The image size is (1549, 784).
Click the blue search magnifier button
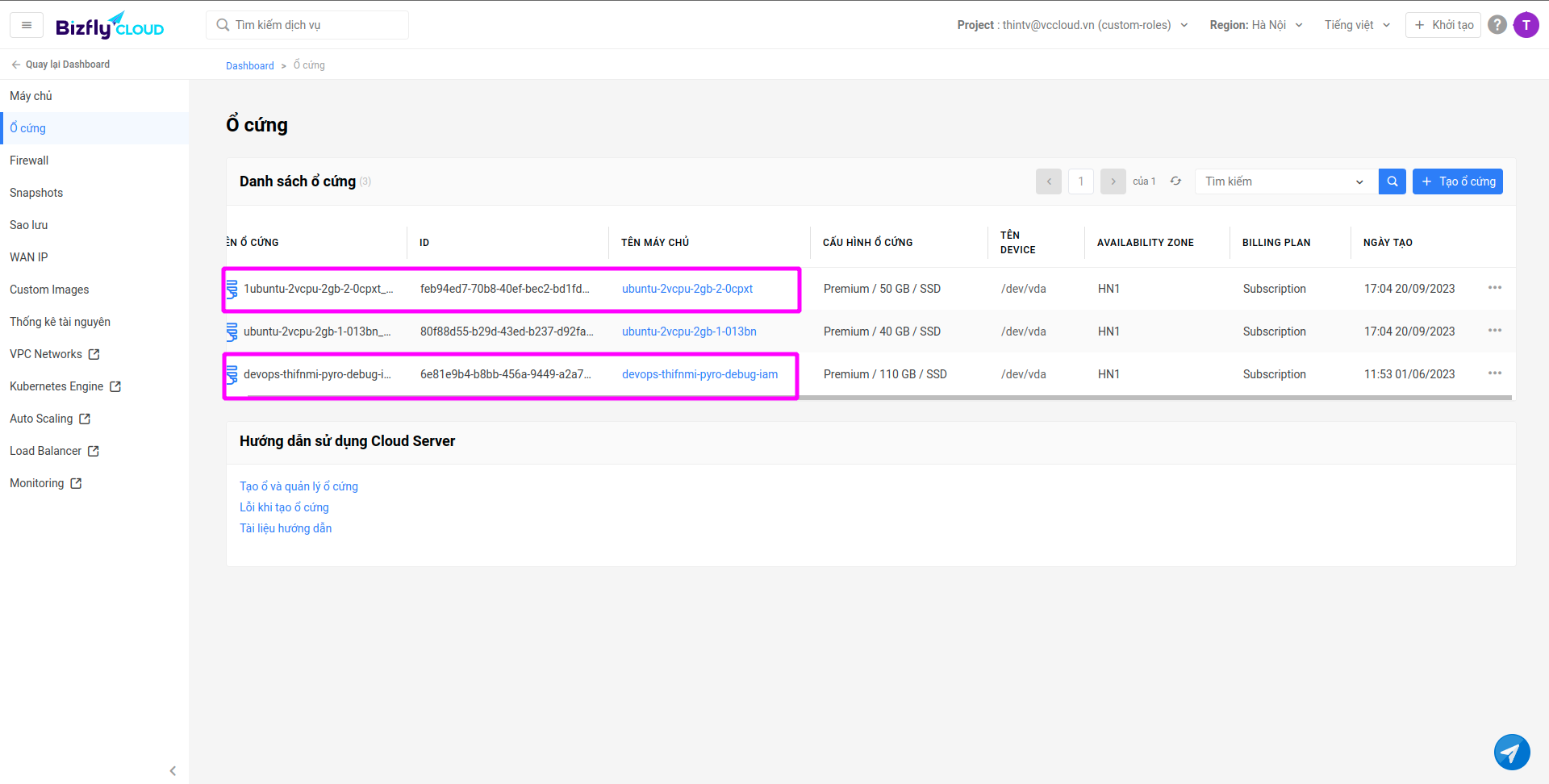coord(1392,181)
